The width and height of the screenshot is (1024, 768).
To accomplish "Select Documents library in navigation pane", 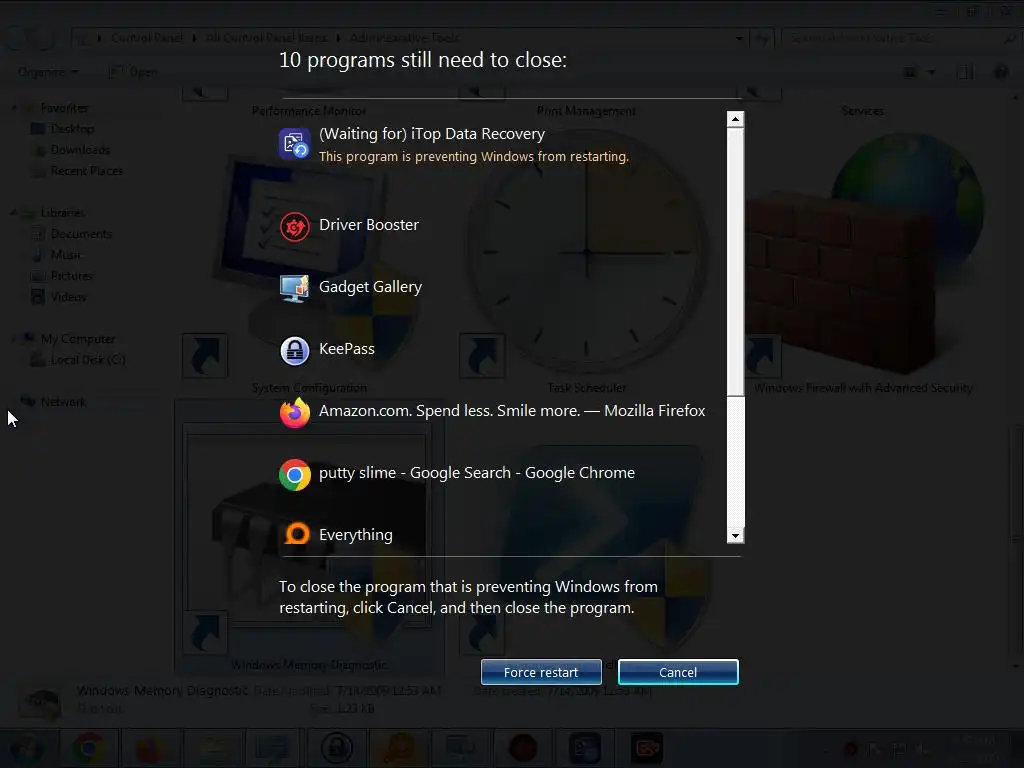I will (x=81, y=233).
